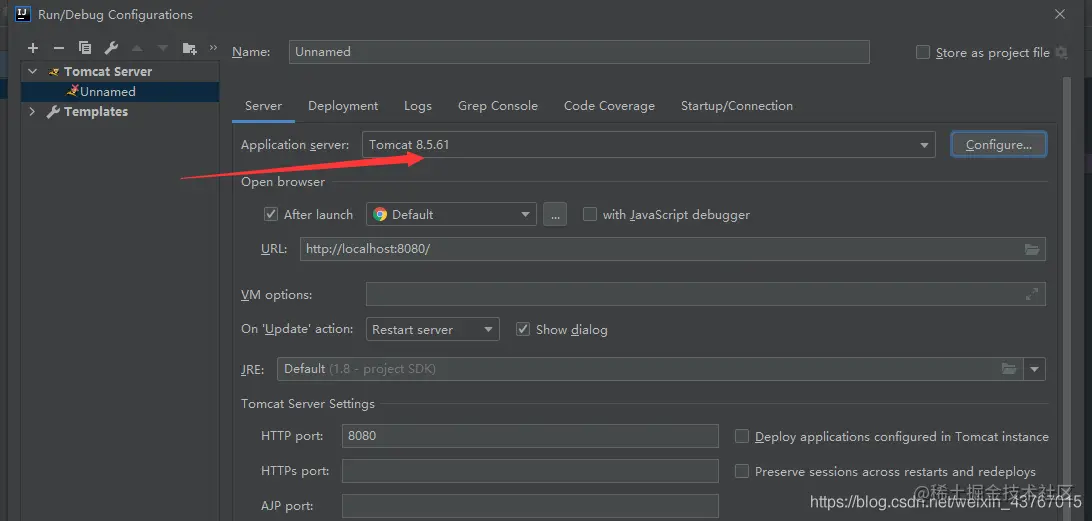Check Deploy applications configured in Tomcat instance

pos(742,436)
